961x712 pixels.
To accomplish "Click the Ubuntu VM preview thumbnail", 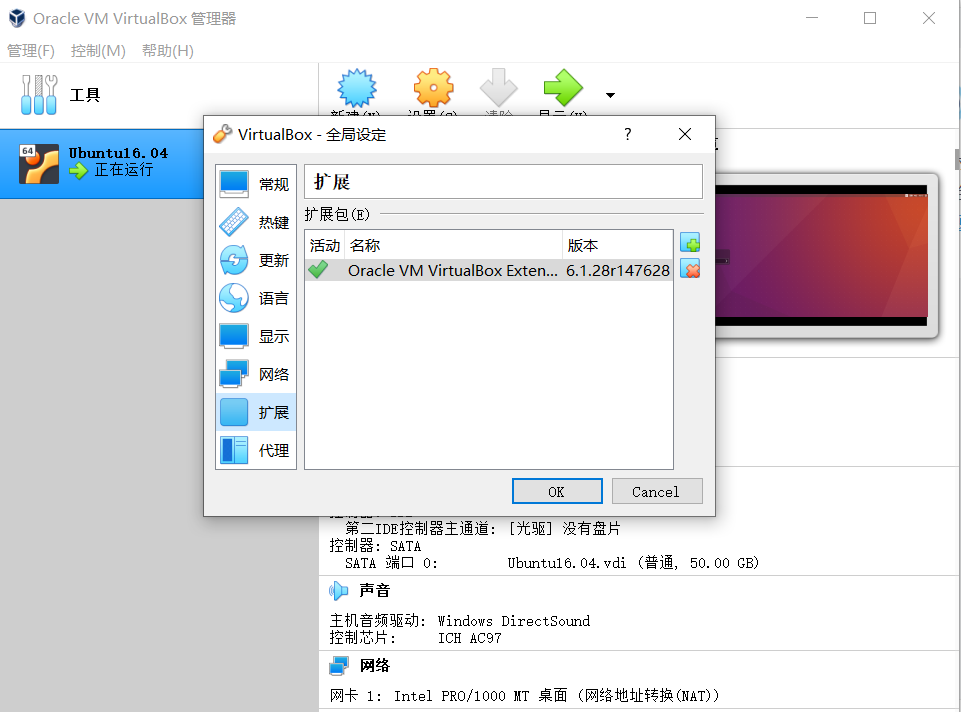I will pos(821,255).
